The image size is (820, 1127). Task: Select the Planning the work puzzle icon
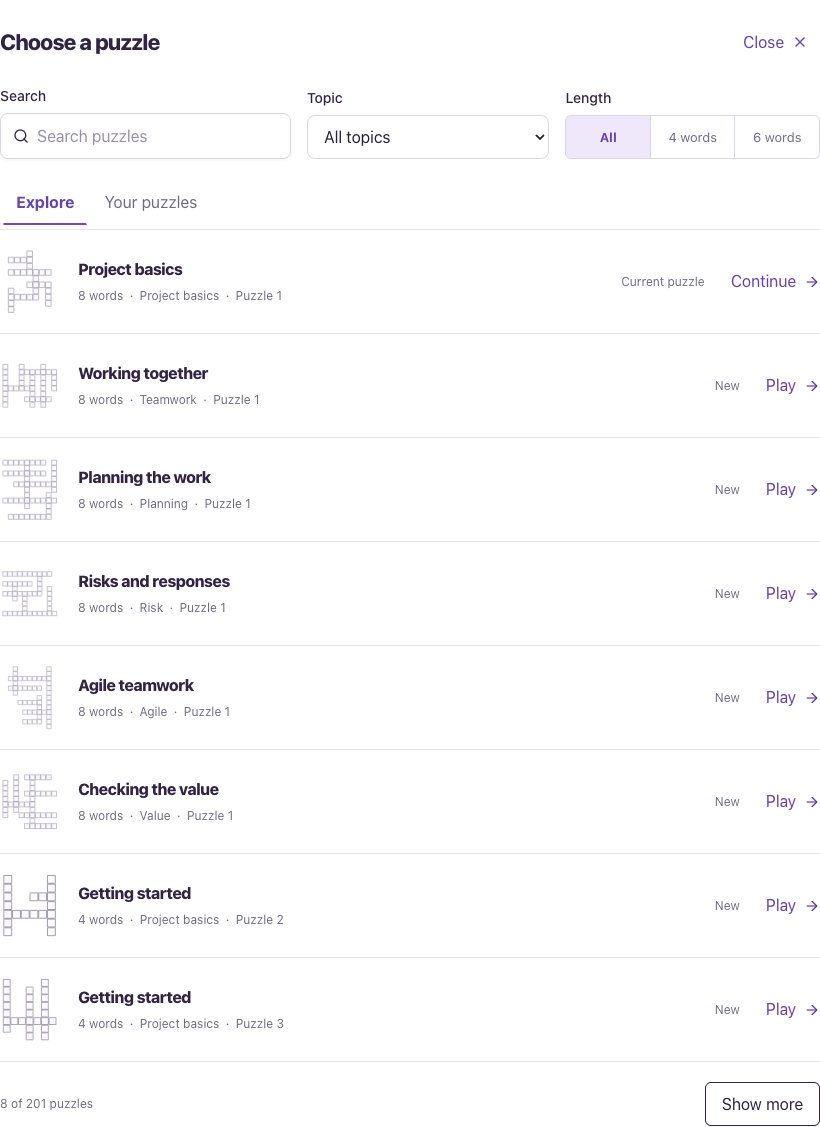[x=29, y=489]
